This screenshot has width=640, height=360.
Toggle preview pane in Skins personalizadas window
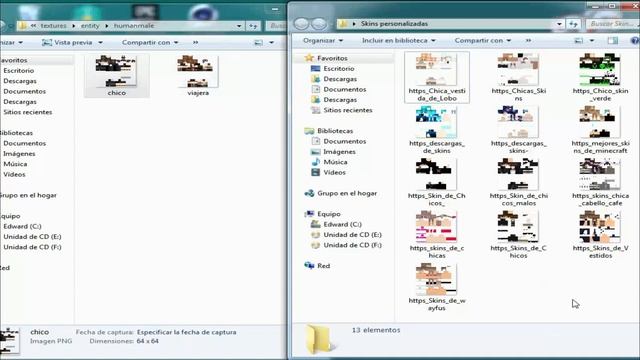pos(613,40)
